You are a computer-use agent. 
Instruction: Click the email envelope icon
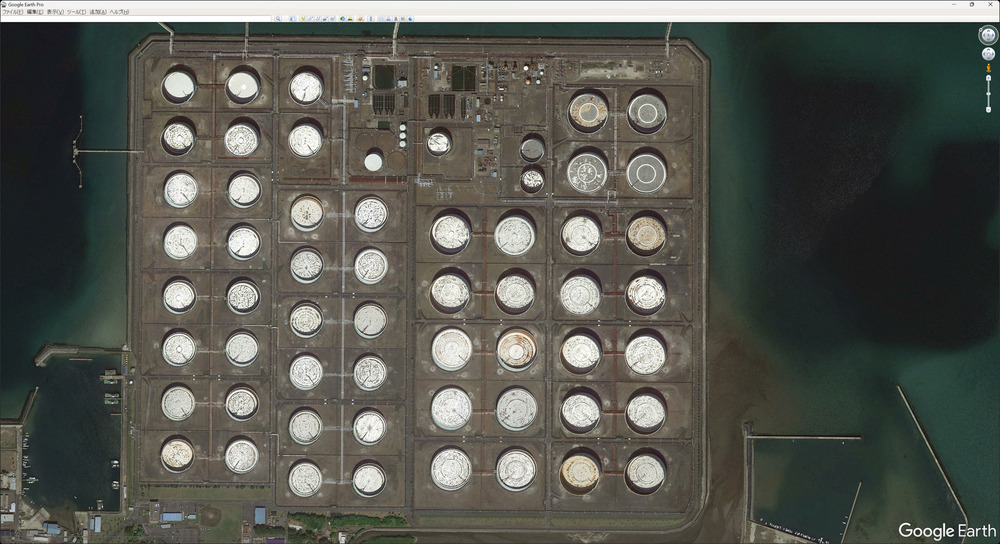(x=381, y=19)
